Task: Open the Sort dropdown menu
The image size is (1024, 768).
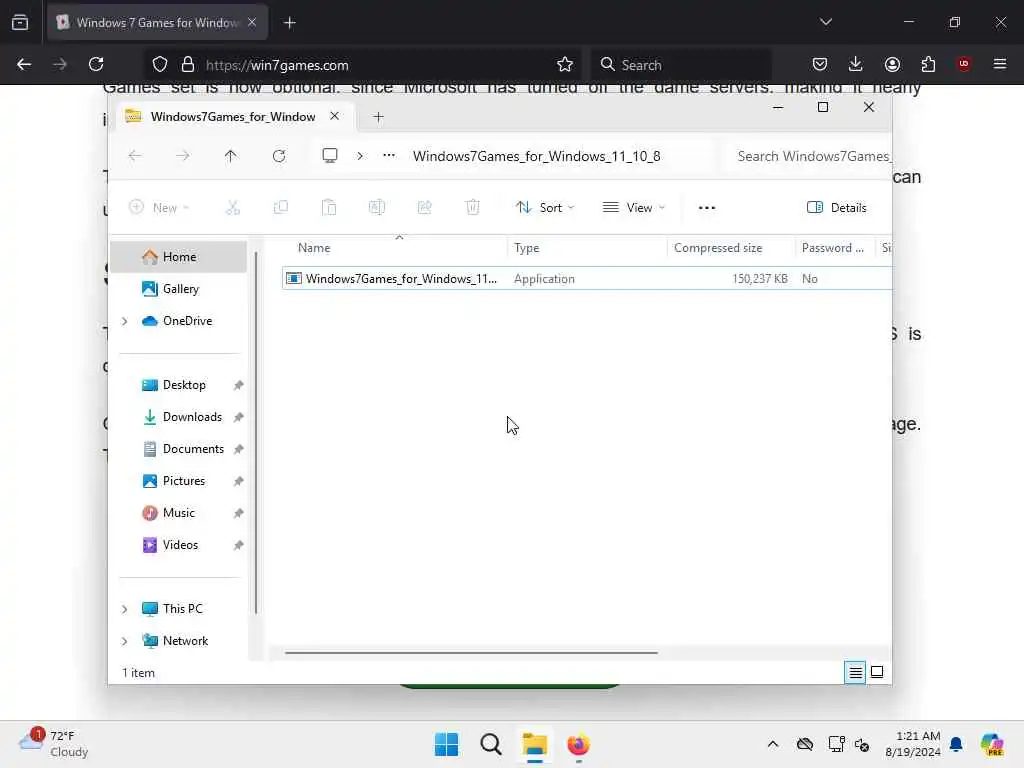Action: coord(545,208)
